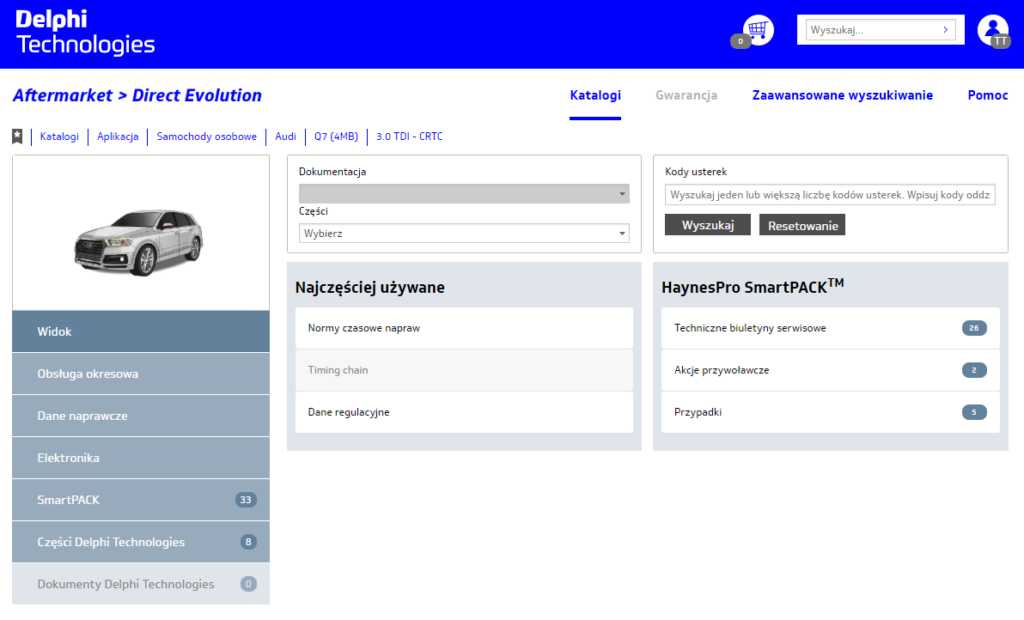This screenshot has width=1024, height=620.
Task: Click the Audi Q7 car thumbnail
Action: click(138, 241)
